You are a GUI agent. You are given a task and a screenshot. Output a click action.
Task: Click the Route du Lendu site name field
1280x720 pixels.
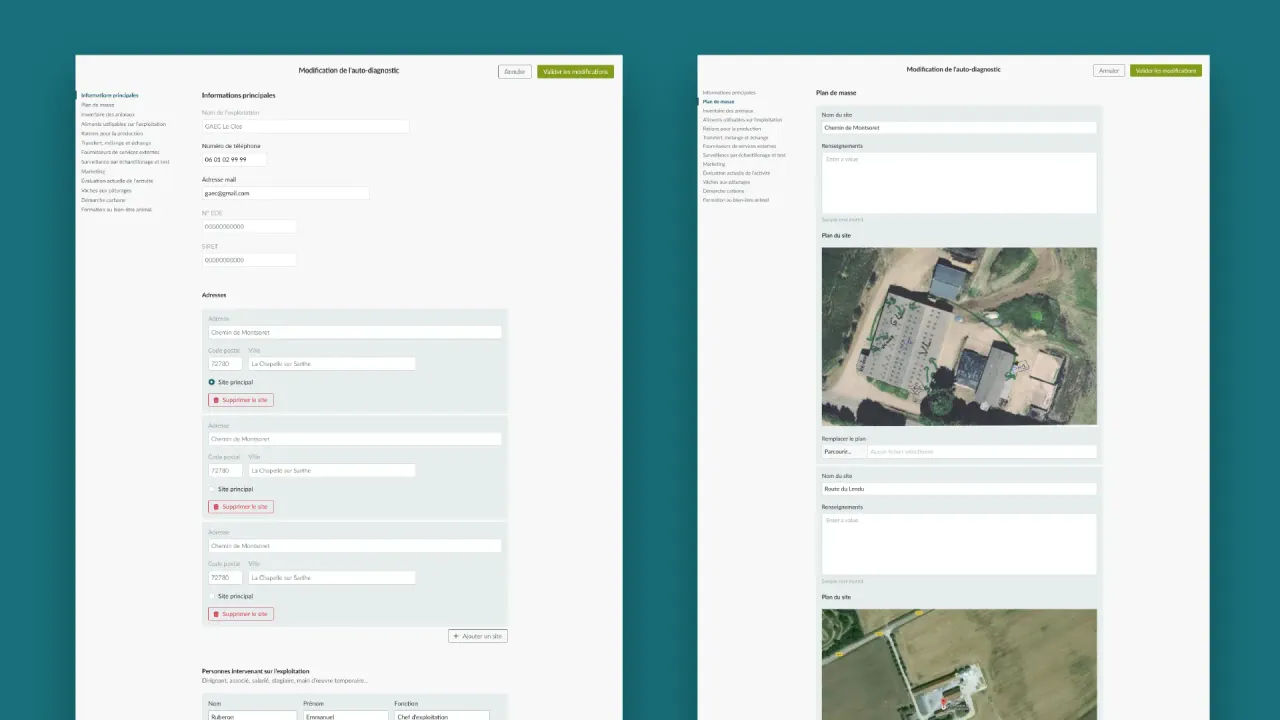[958, 489]
